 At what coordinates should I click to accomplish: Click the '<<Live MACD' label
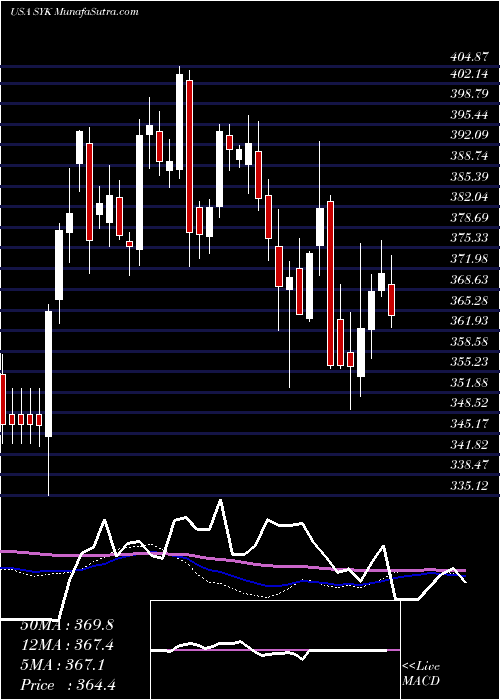tap(421, 674)
